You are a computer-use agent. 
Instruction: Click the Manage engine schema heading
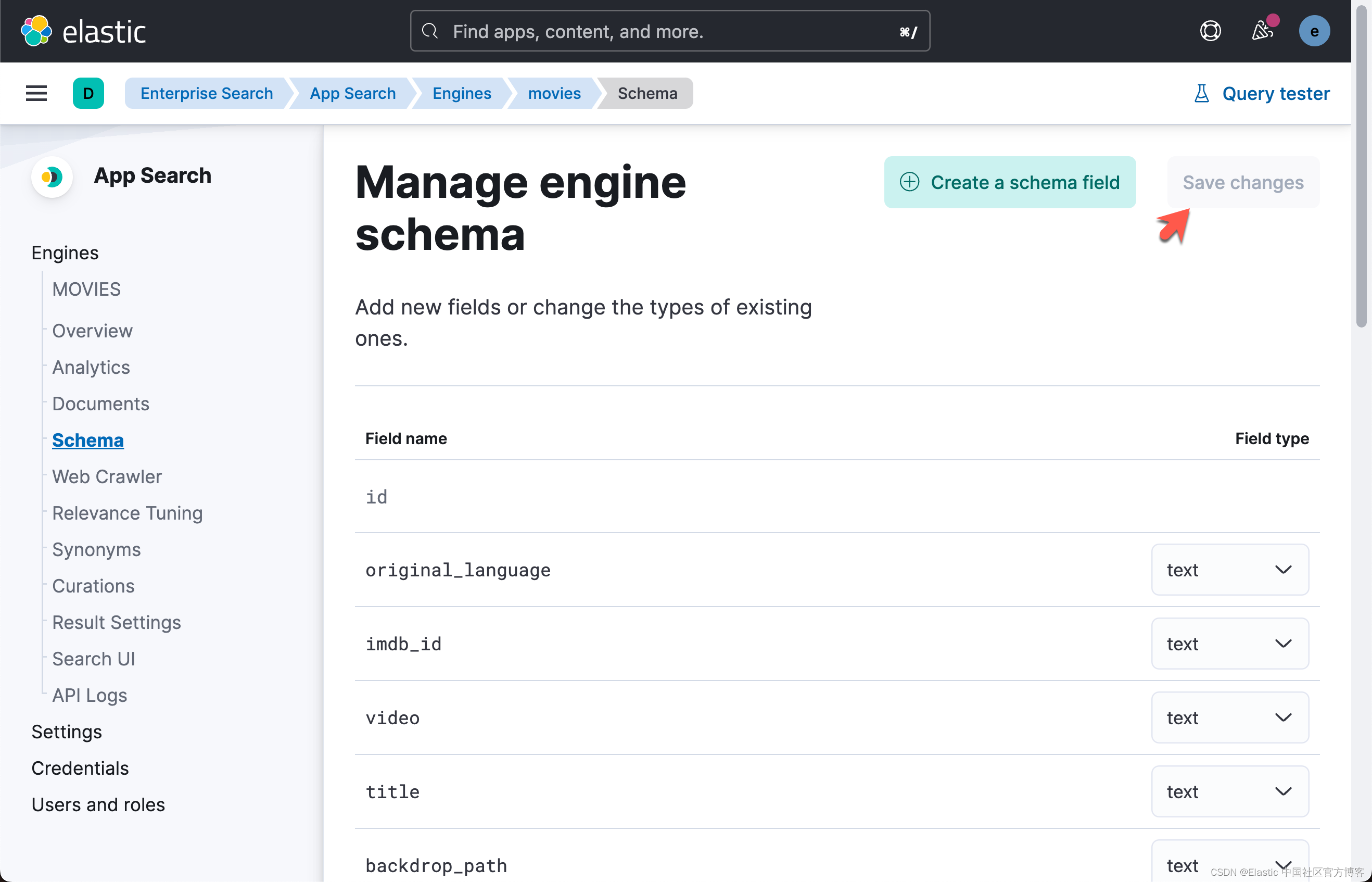point(520,208)
